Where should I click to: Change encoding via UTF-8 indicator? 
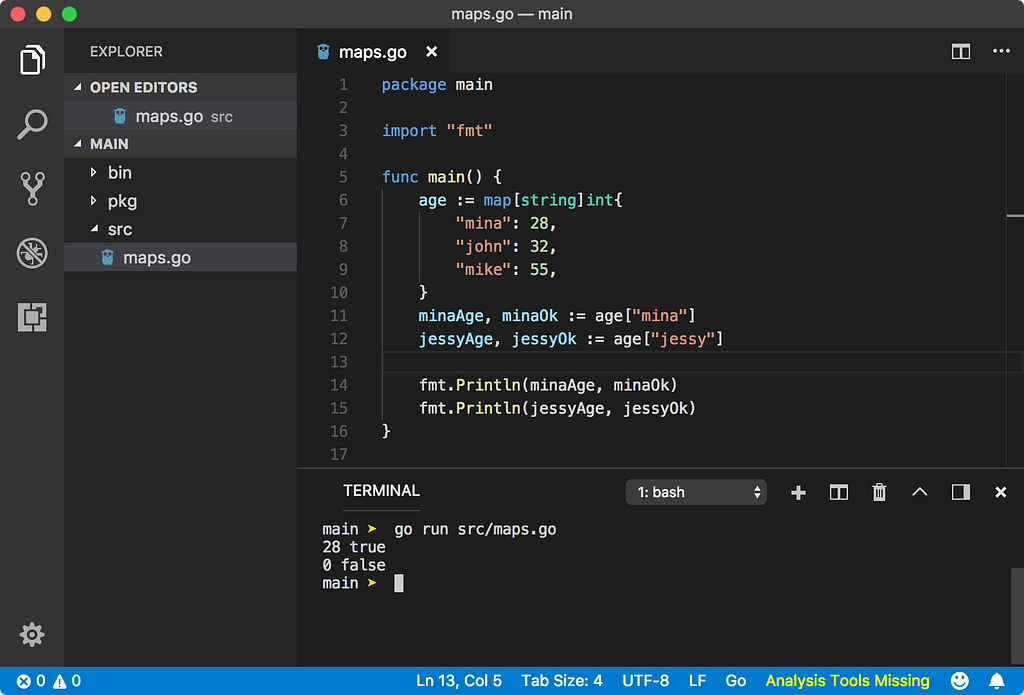(645, 681)
